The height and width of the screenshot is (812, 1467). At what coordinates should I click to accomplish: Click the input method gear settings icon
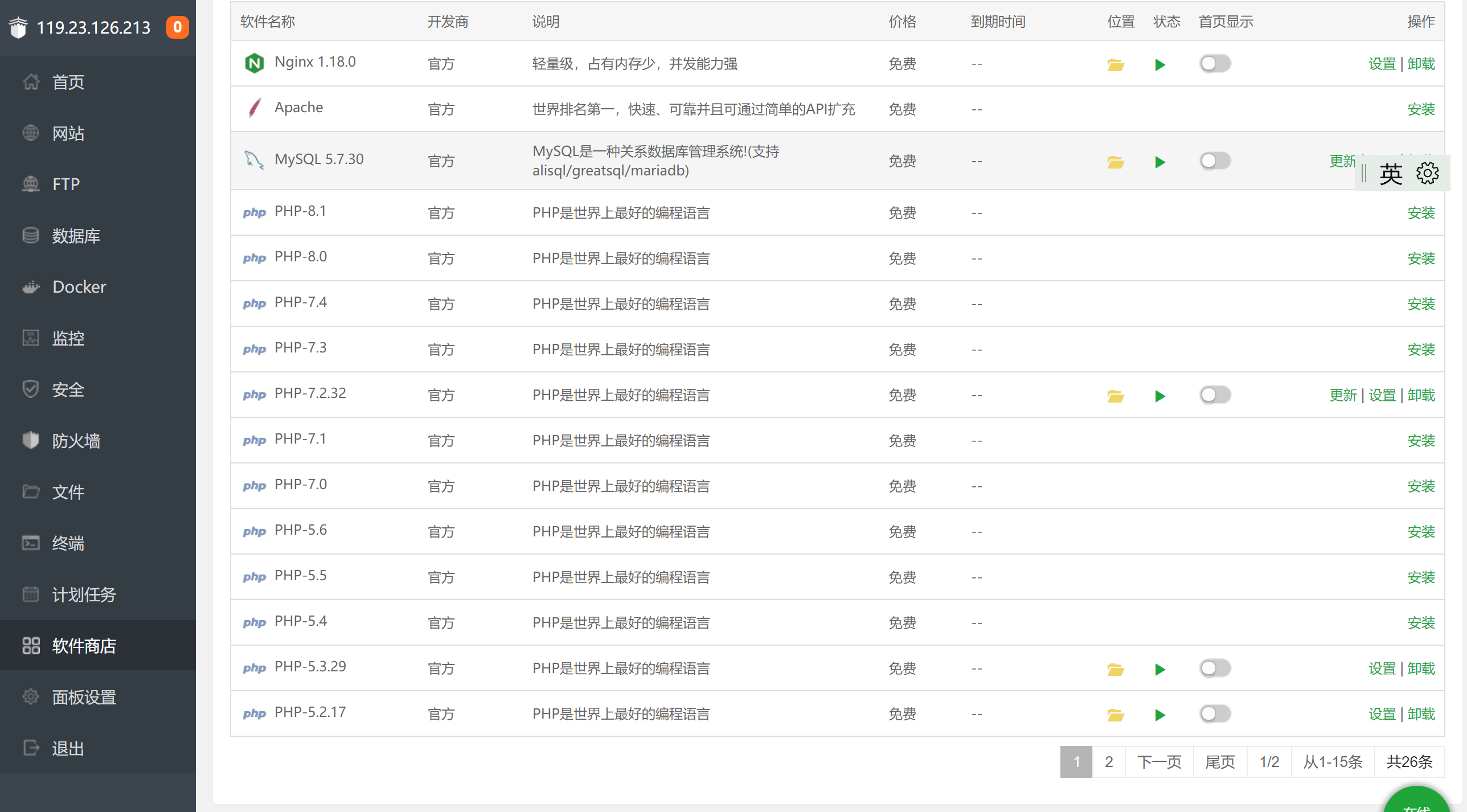point(1427,173)
